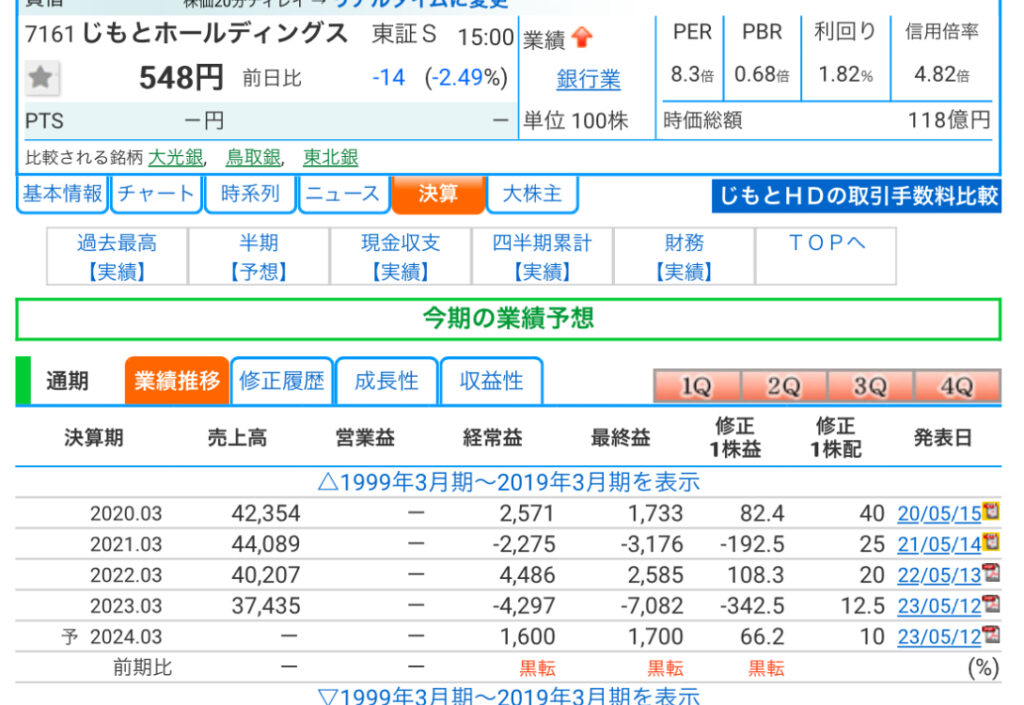Switch to the 修正履歴 tab

pos(281,381)
